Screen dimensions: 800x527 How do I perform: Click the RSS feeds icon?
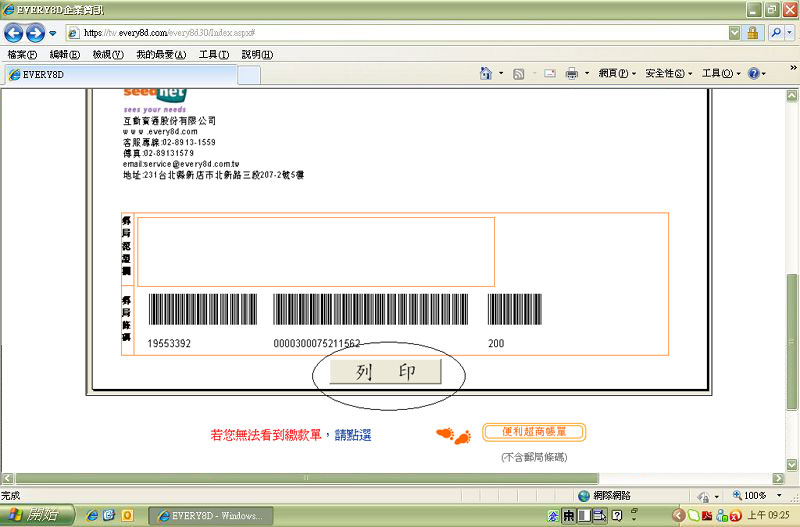click(518, 74)
